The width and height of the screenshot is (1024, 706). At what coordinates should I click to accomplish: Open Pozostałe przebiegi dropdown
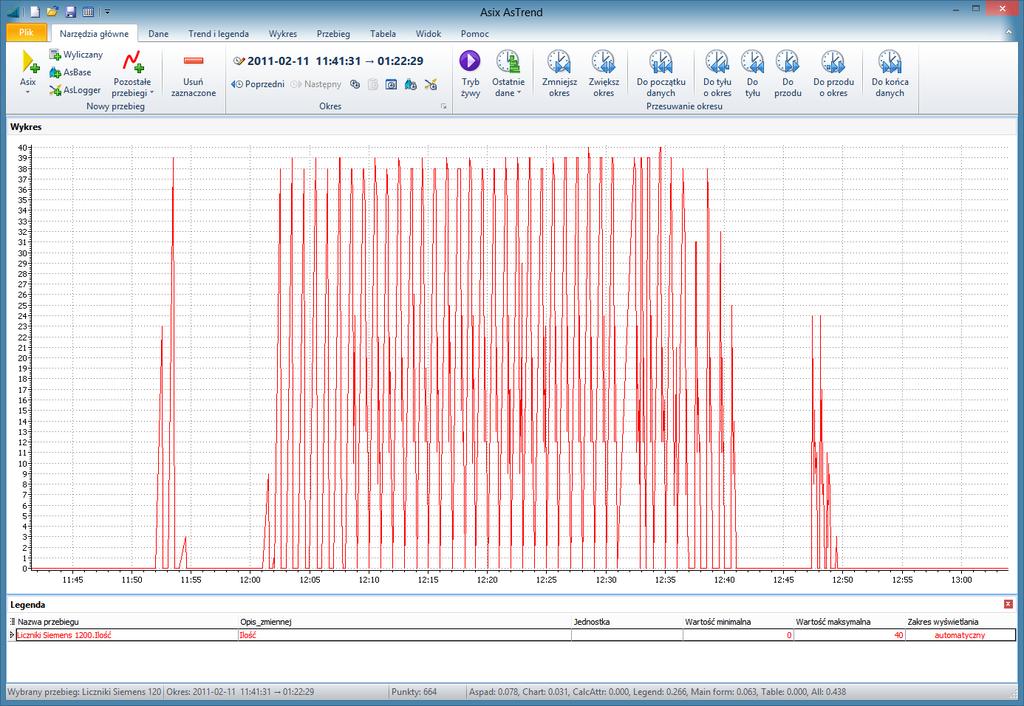(133, 73)
